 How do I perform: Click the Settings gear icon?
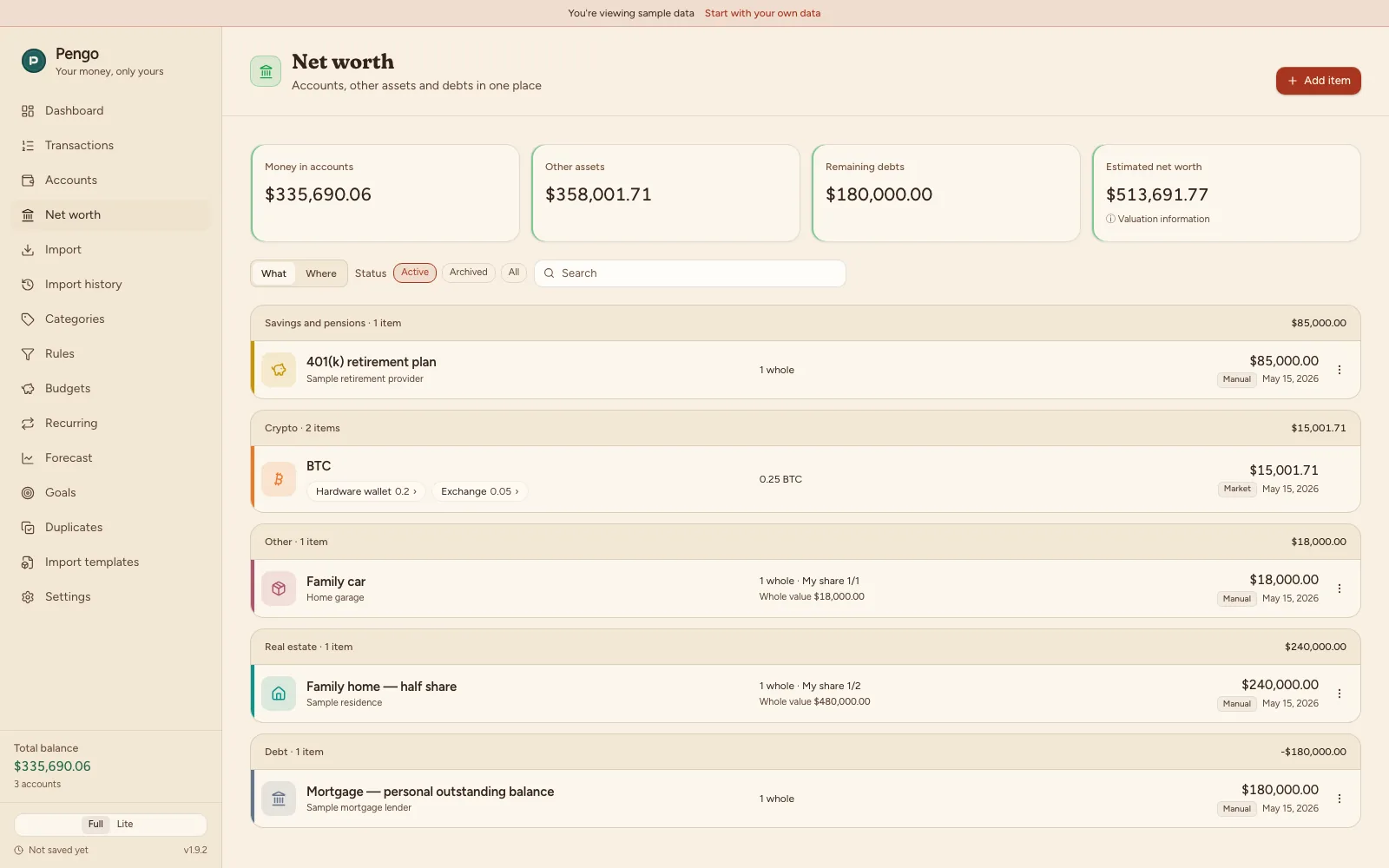pos(28,597)
